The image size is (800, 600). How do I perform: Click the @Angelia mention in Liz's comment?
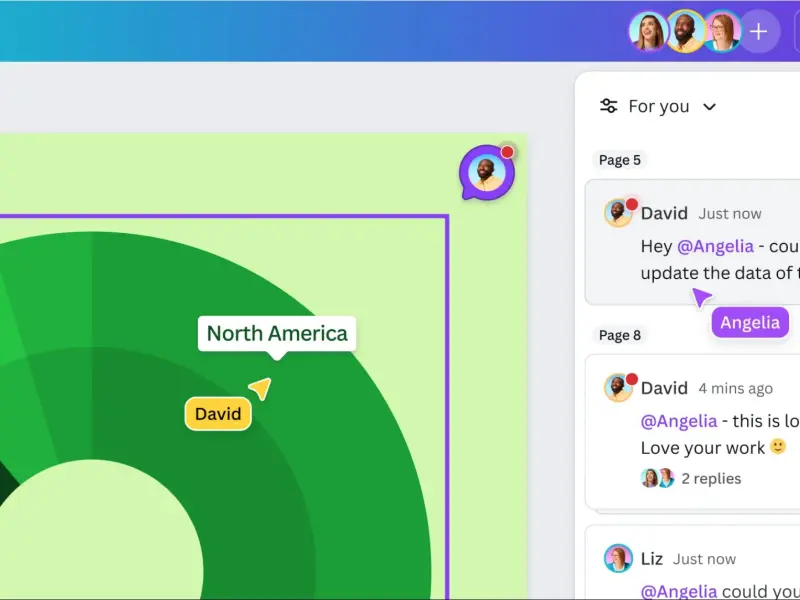[x=679, y=591]
